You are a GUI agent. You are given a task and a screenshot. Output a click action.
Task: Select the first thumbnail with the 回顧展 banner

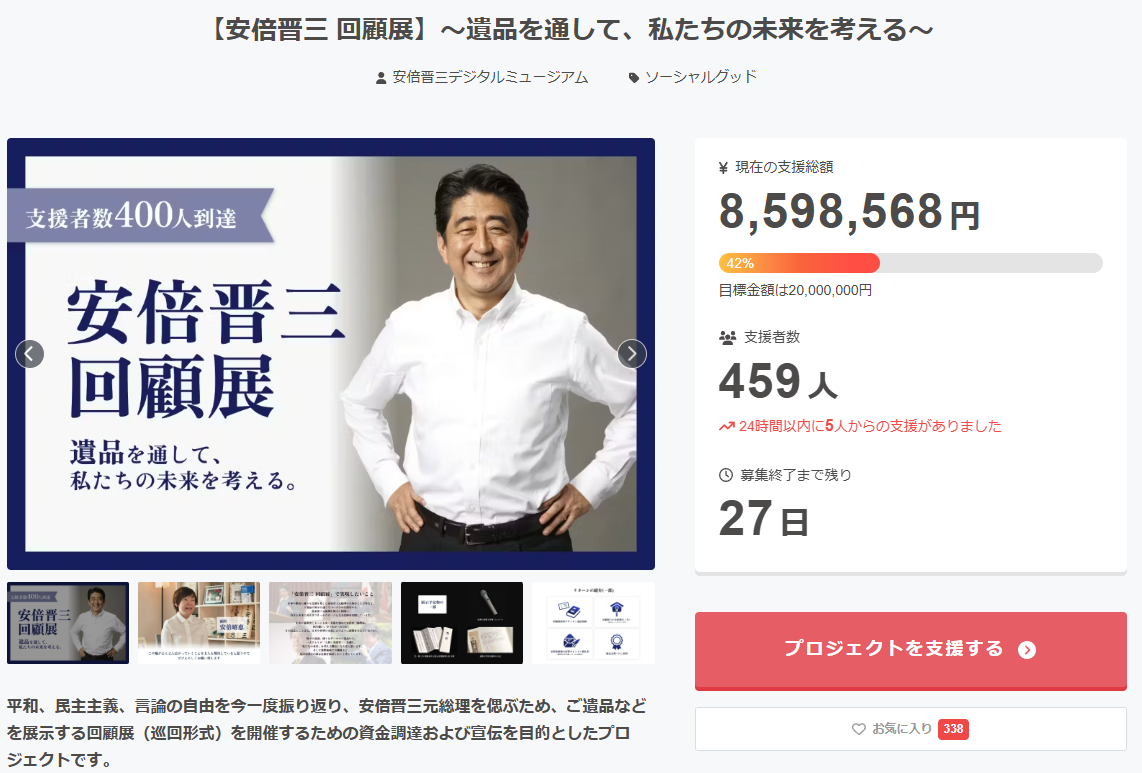tap(68, 623)
